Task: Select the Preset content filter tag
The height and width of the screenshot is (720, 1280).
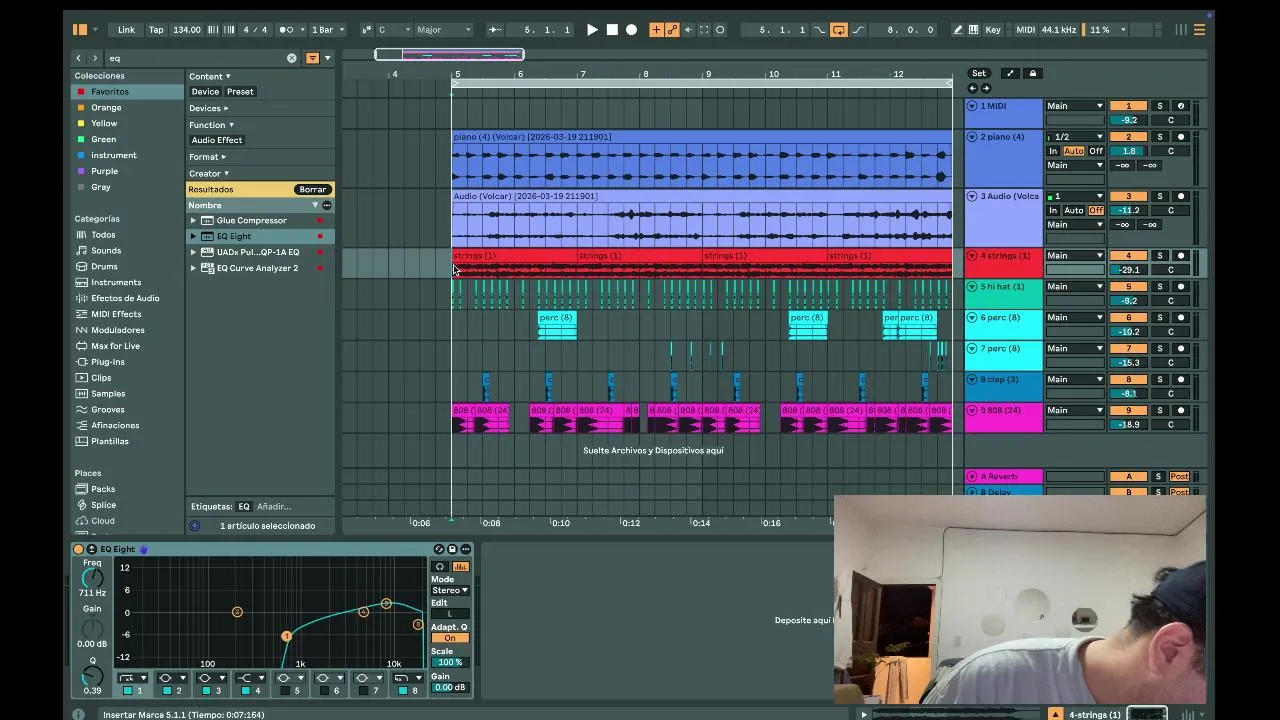Action: pos(240,92)
